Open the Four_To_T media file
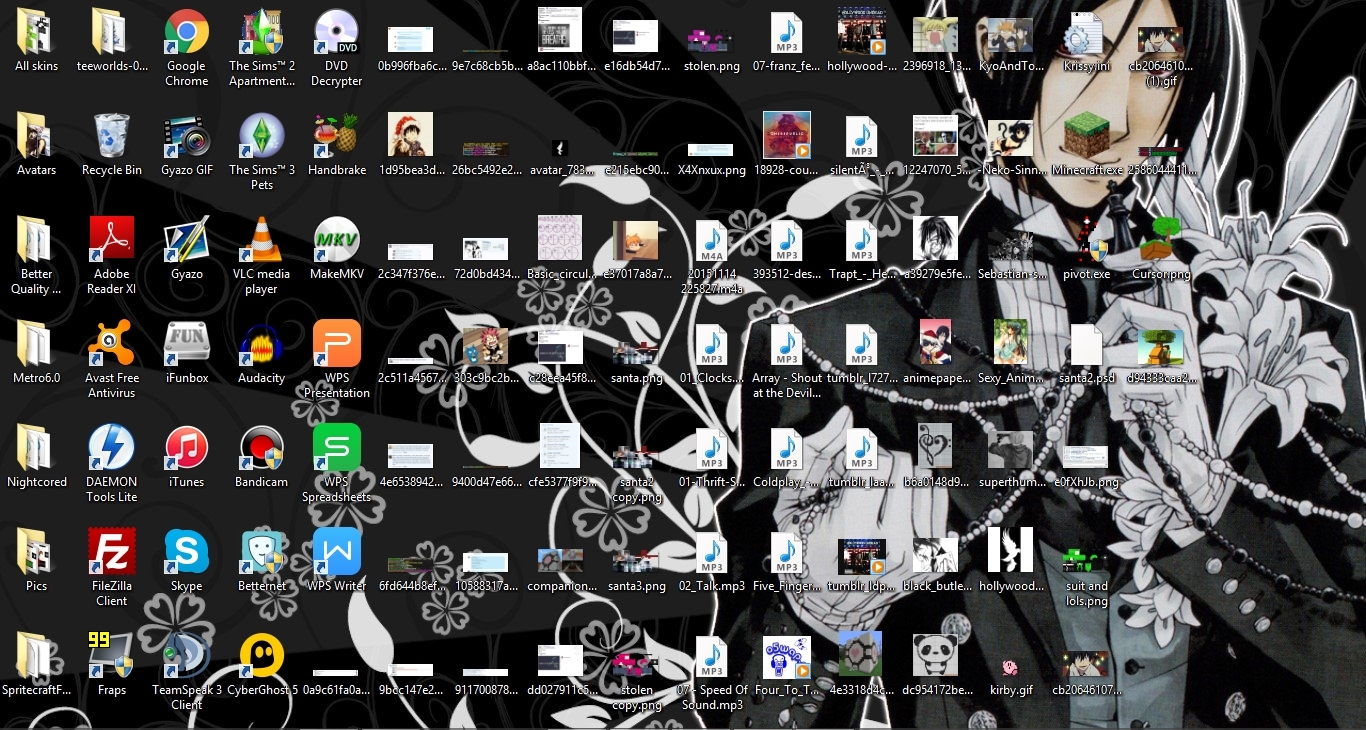This screenshot has height=730, width=1366. click(x=786, y=657)
